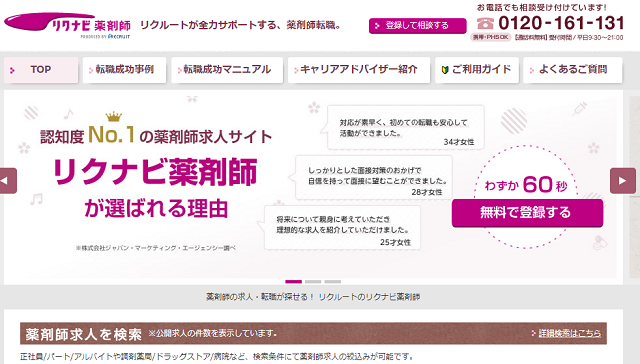Click the crown icon above No.1

click(114, 117)
